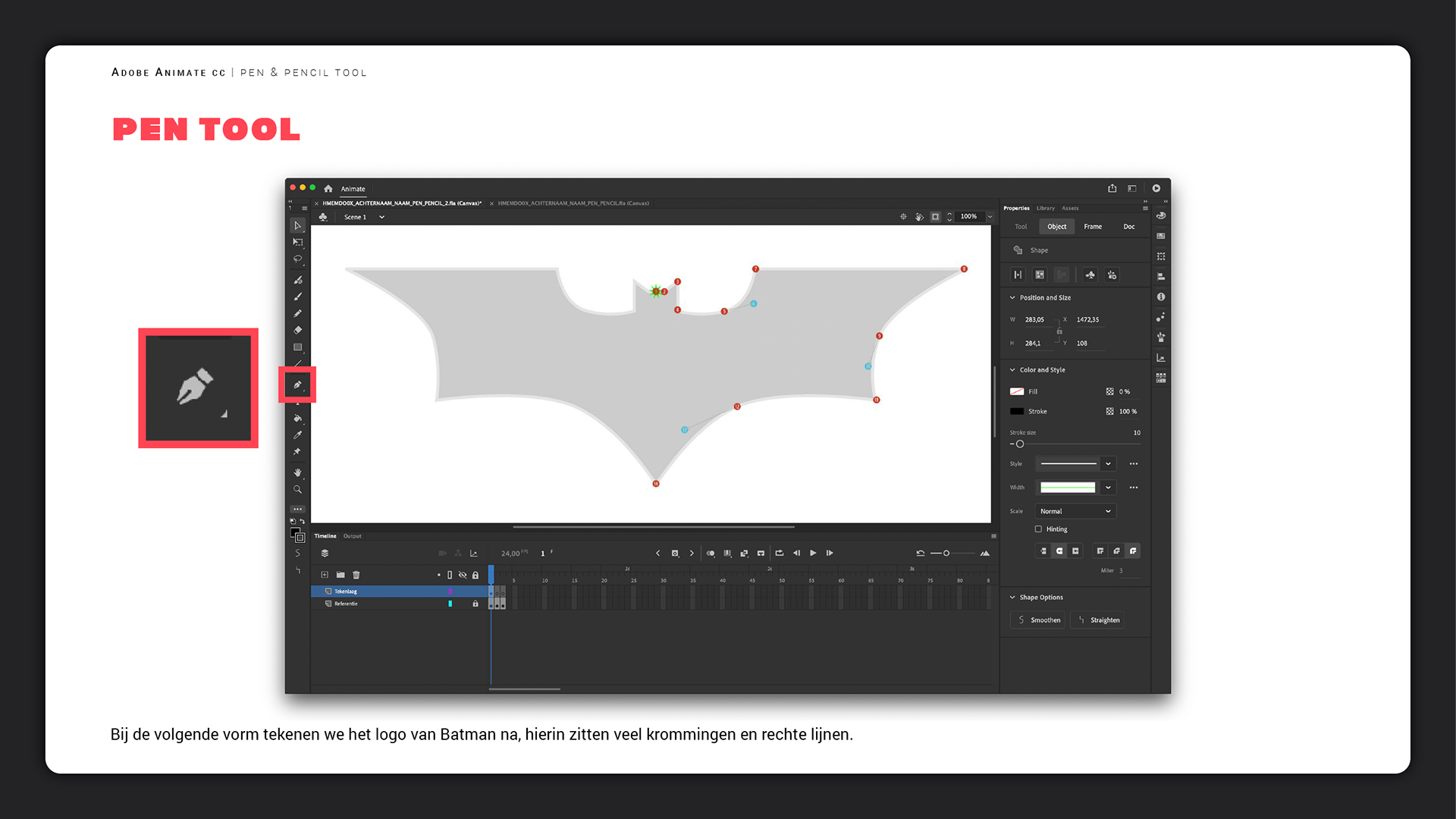The height and width of the screenshot is (819, 1456).
Task: Select the Rectangle tool
Action: 297,347
